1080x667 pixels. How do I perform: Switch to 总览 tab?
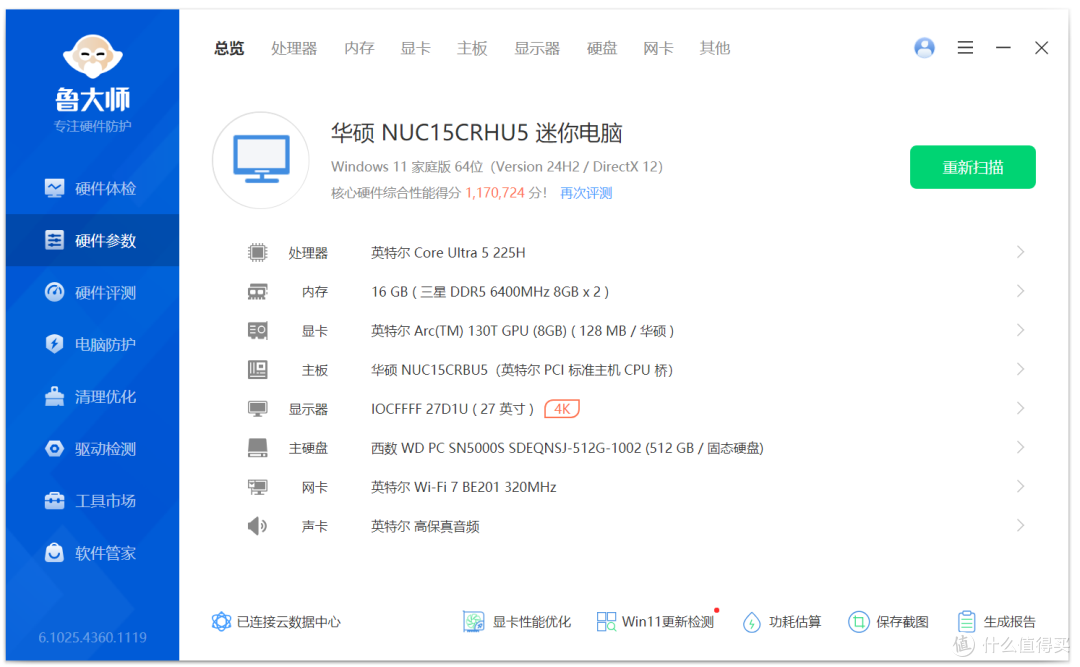pyautogui.click(x=229, y=48)
